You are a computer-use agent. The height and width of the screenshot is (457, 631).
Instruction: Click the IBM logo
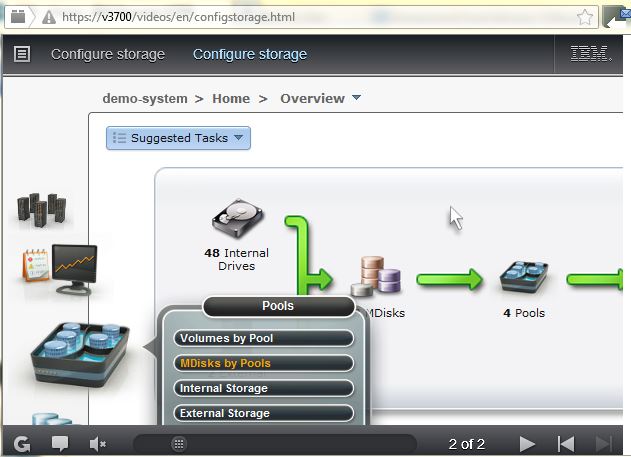590,54
